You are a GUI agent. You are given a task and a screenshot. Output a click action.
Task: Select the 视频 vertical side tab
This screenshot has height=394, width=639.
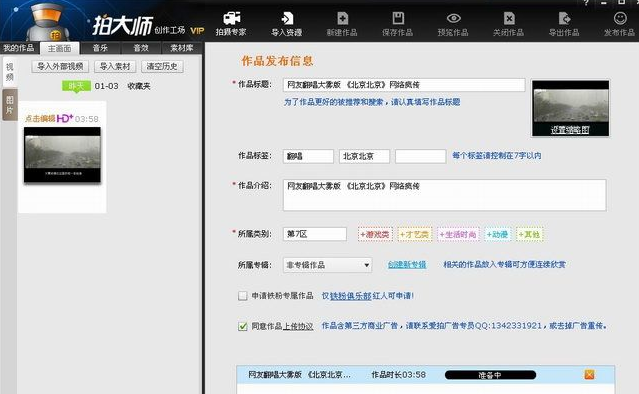pyautogui.click(x=9, y=72)
